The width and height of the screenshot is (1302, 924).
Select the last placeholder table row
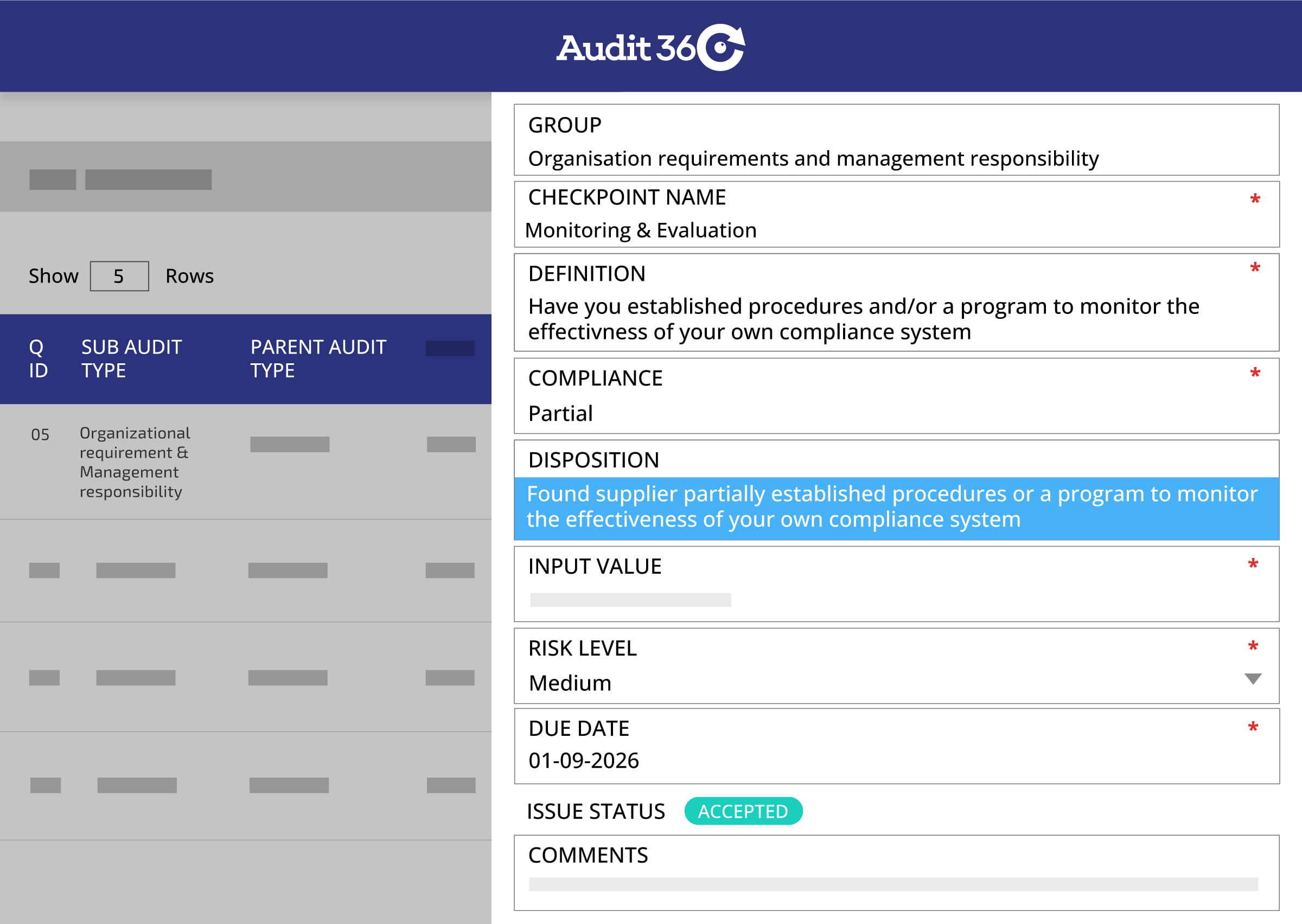click(245, 785)
